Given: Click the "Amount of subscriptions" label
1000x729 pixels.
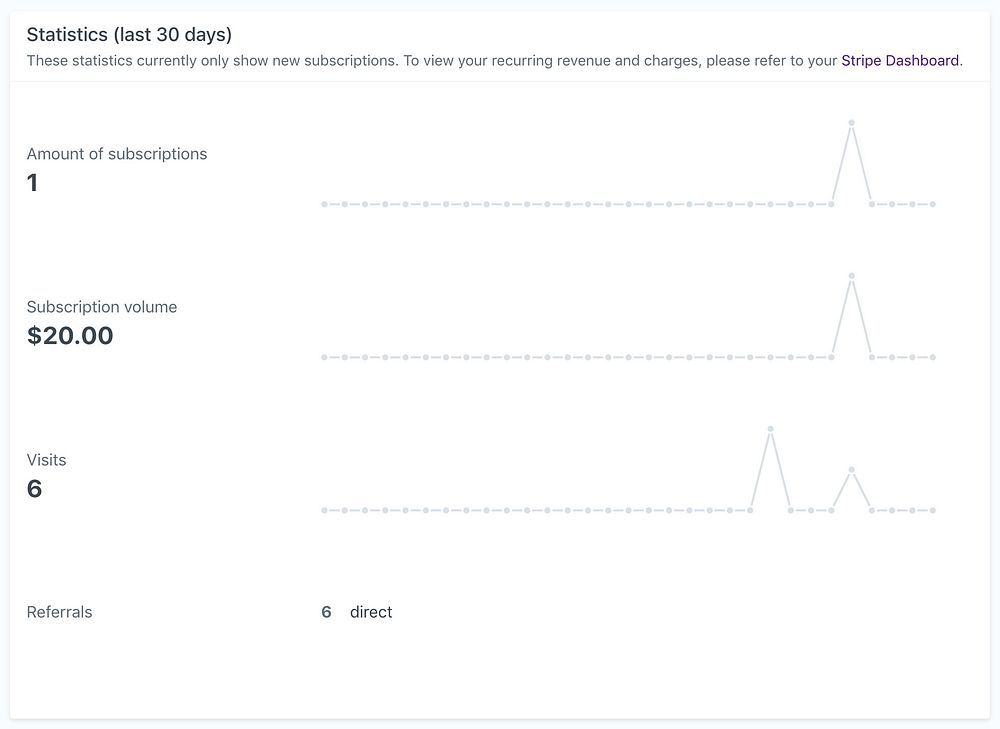Looking at the screenshot, I should (117, 154).
